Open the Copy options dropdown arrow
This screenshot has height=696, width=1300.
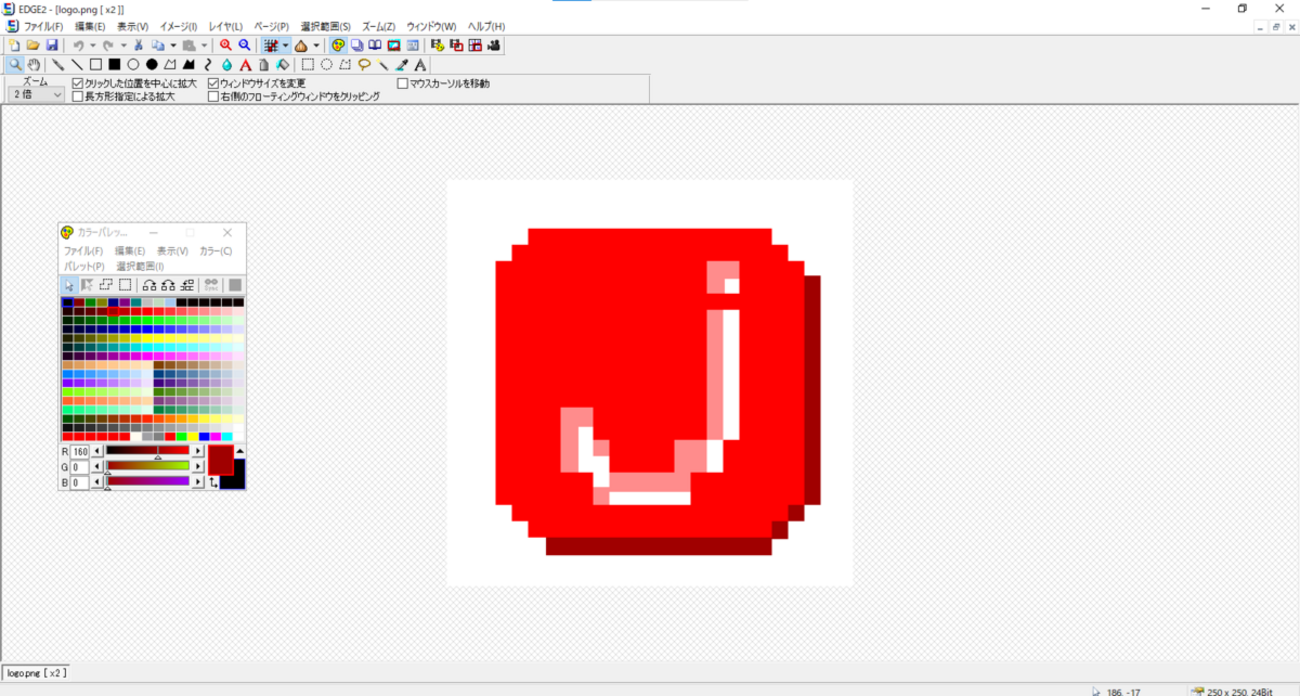(173, 45)
